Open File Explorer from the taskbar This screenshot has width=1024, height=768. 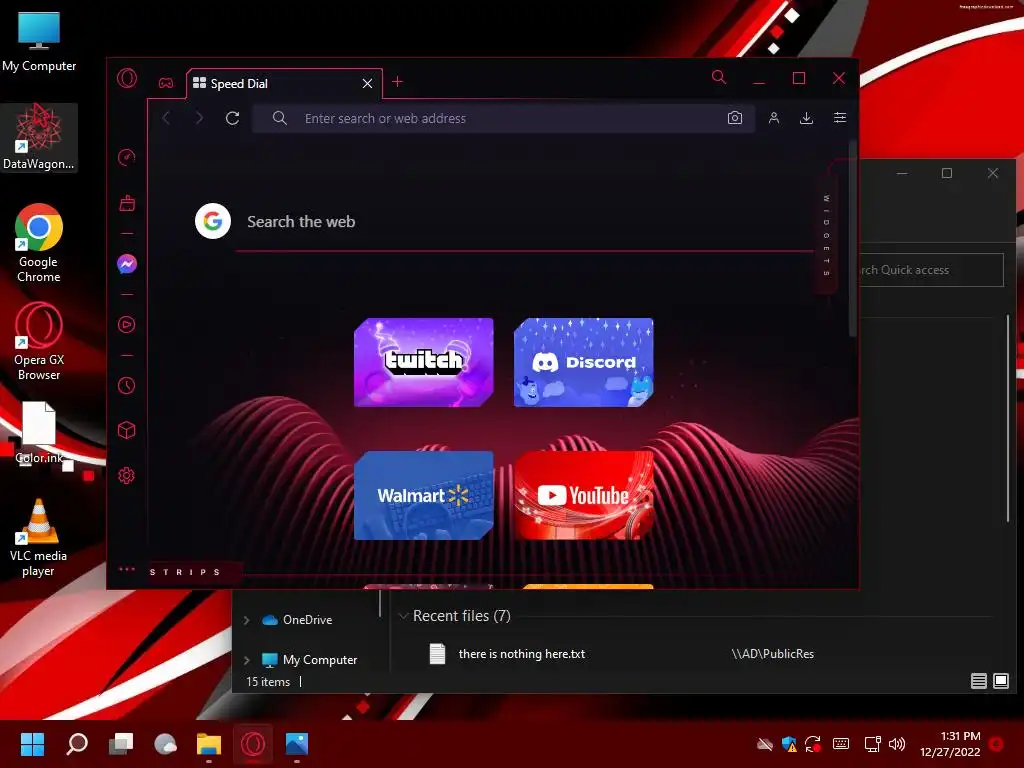tap(209, 743)
